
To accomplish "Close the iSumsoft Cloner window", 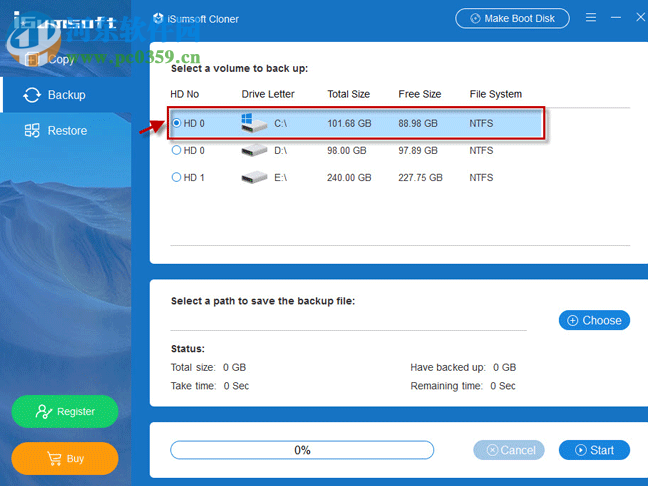I will pos(640,17).
